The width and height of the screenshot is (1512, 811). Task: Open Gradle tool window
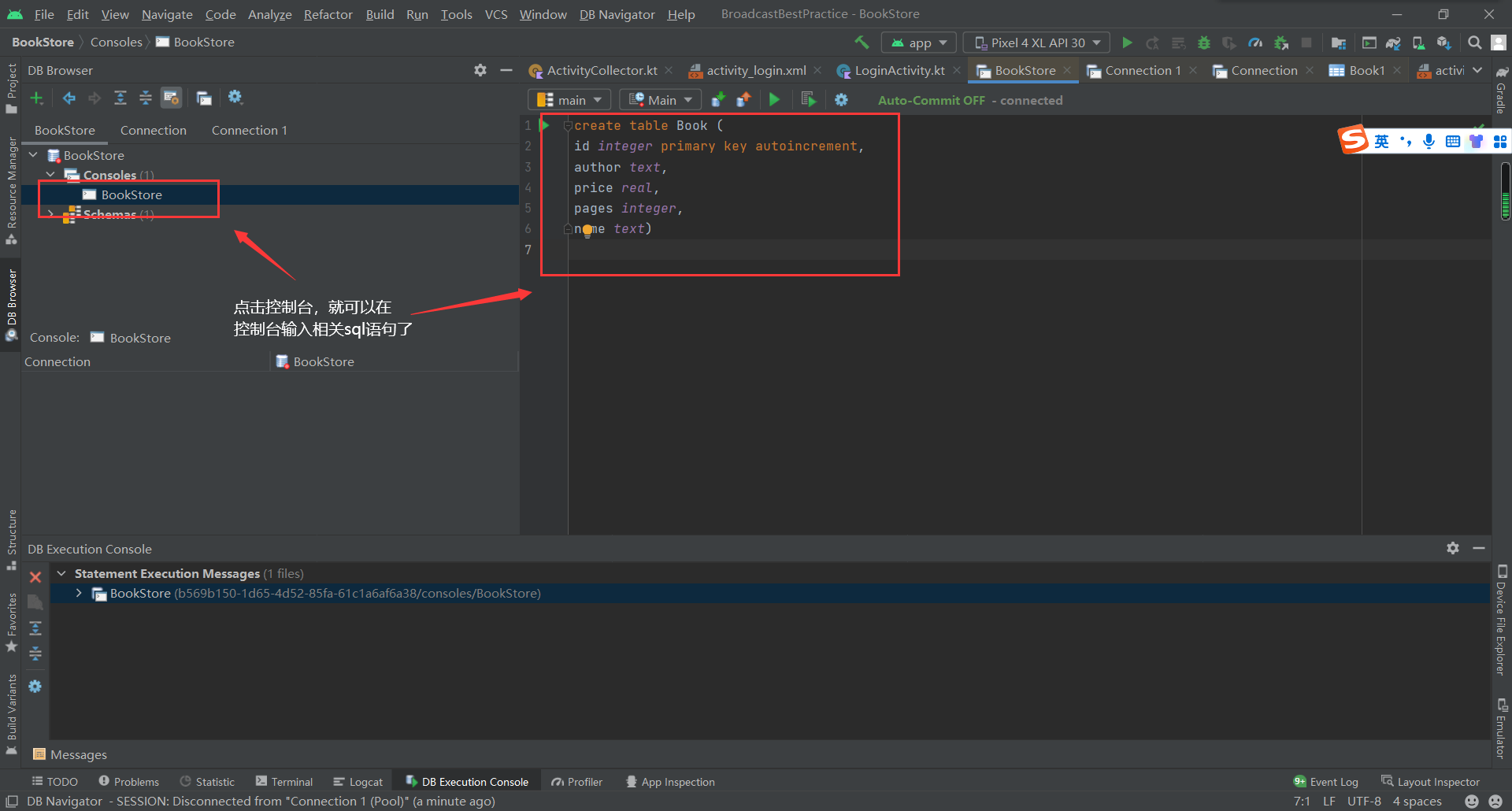pos(1501,90)
